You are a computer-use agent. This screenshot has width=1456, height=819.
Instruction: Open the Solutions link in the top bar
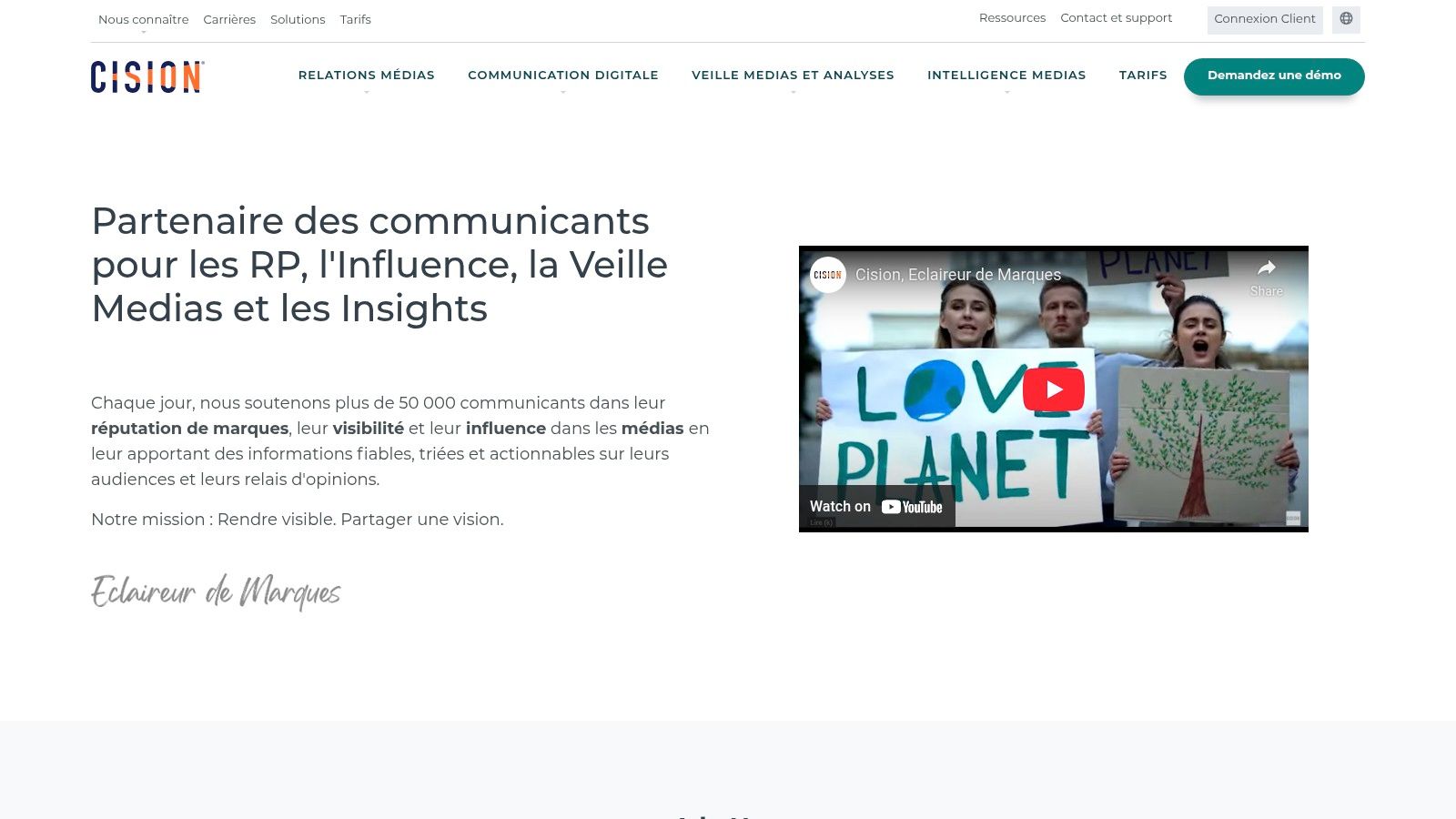point(298,19)
